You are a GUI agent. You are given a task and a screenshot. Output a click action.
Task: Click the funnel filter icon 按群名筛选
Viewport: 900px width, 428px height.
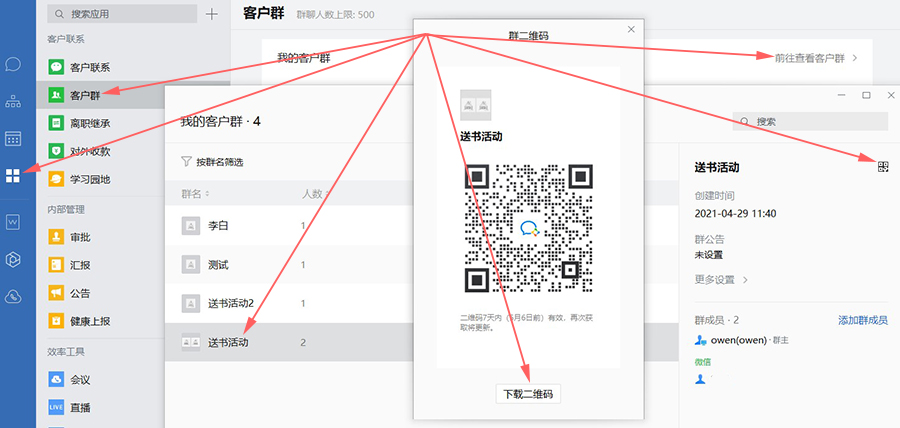pyautogui.click(x=186, y=162)
